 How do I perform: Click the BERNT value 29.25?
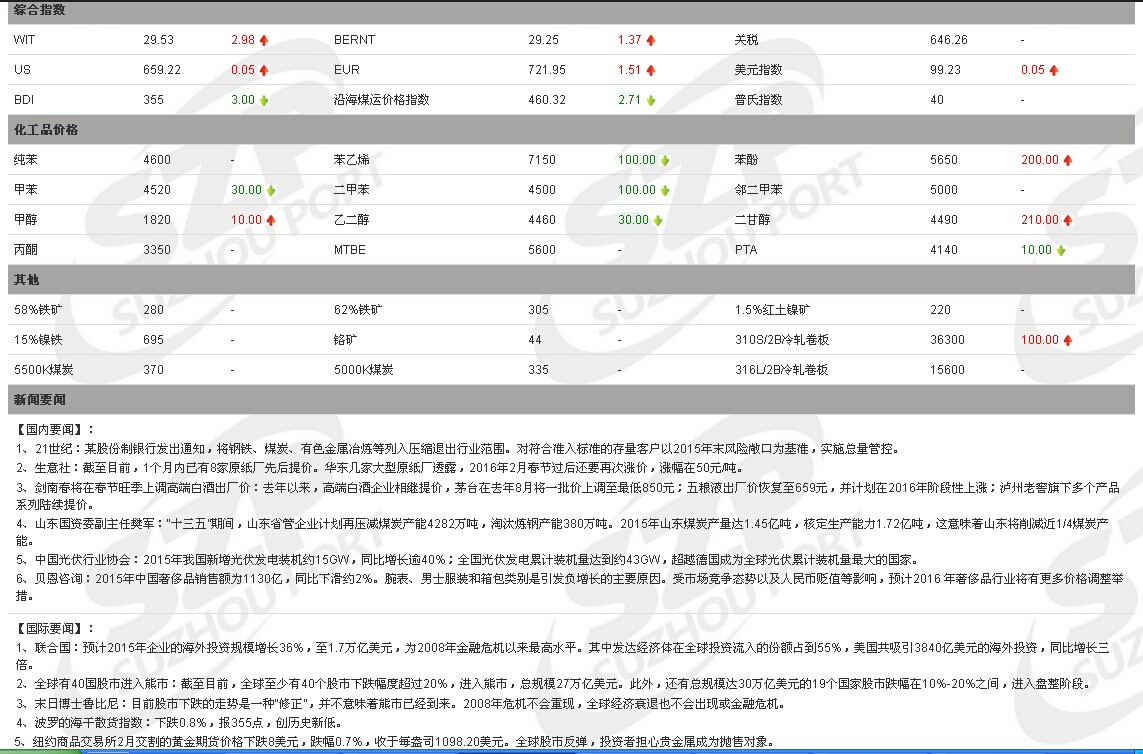tap(544, 40)
